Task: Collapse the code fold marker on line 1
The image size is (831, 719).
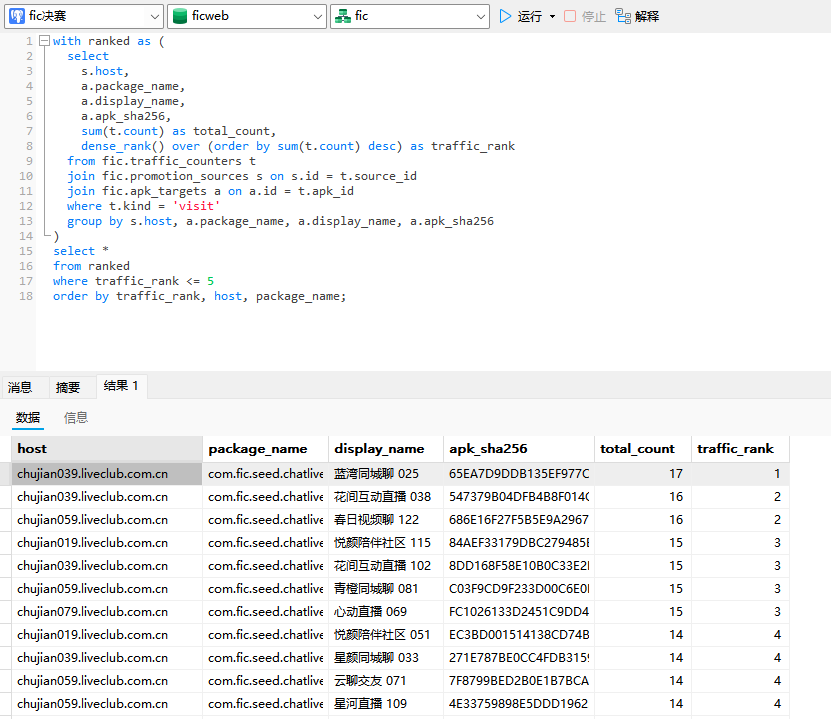Action: click(45, 41)
